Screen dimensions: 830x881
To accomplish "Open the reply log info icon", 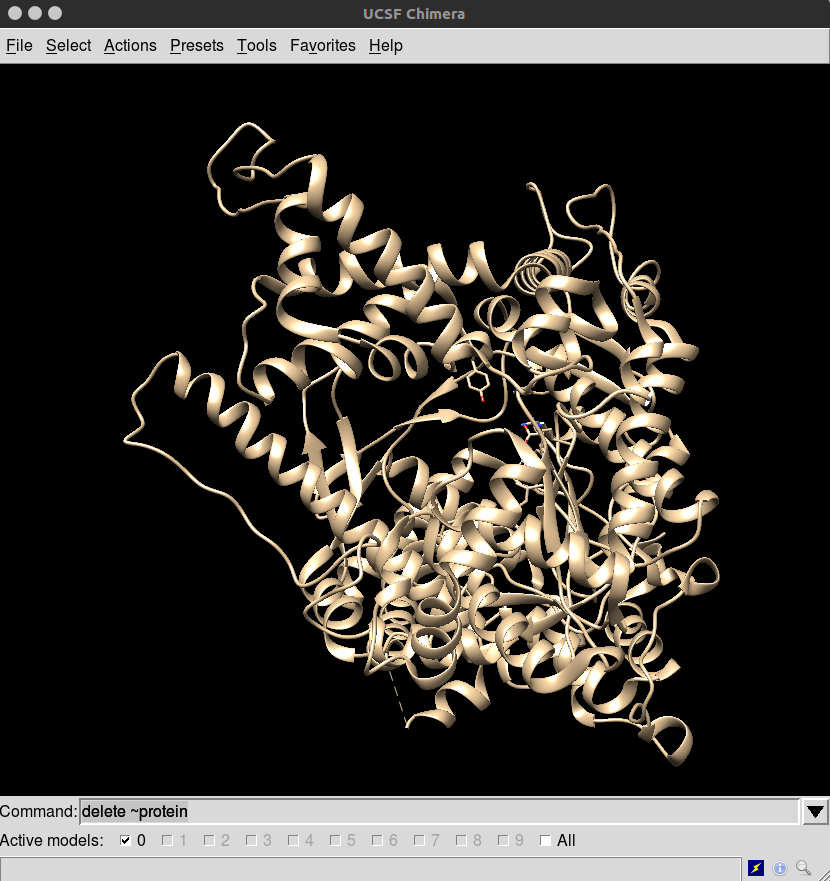I will 780,868.
